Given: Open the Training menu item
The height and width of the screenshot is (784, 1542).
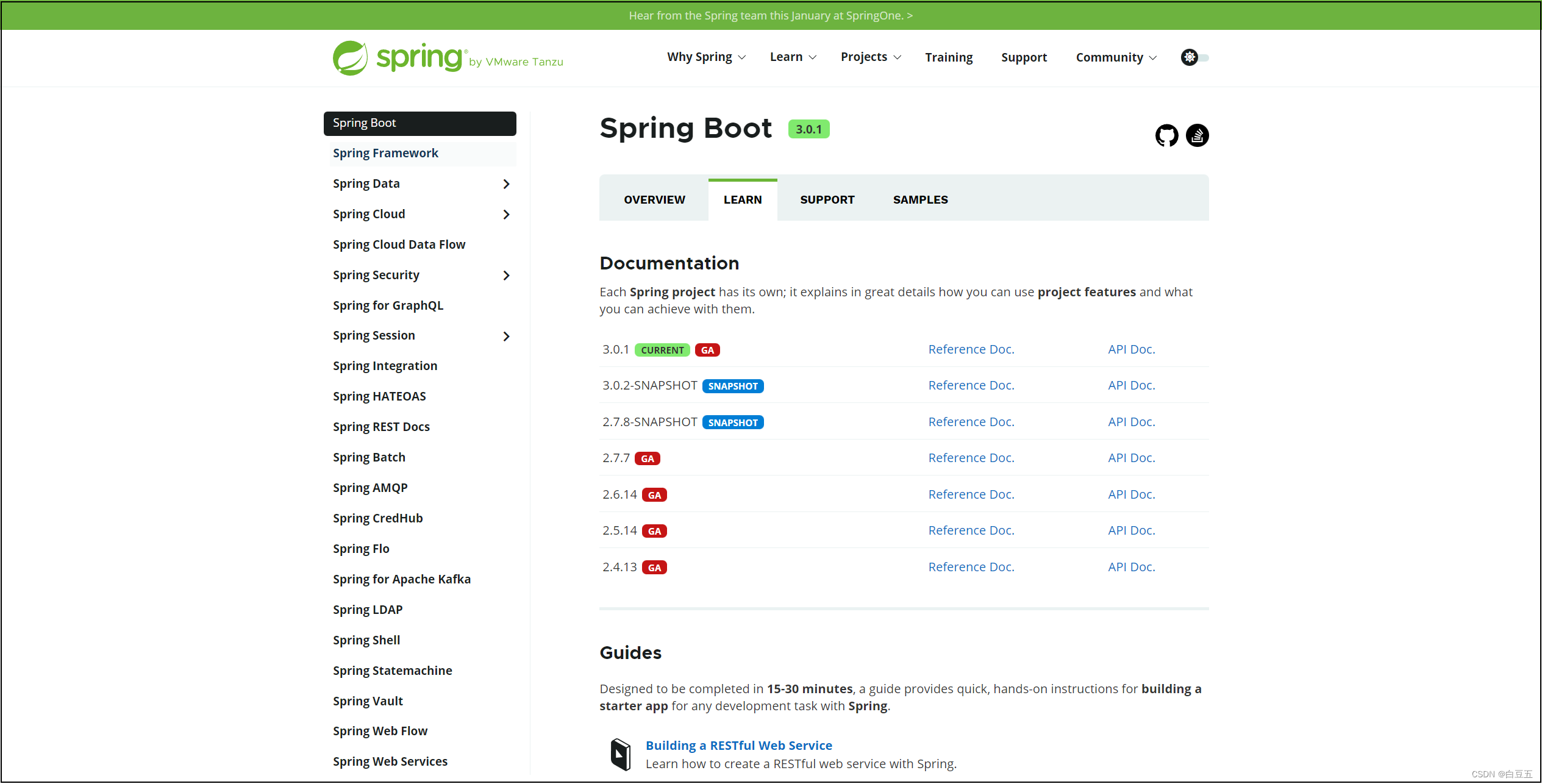Looking at the screenshot, I should coord(948,57).
